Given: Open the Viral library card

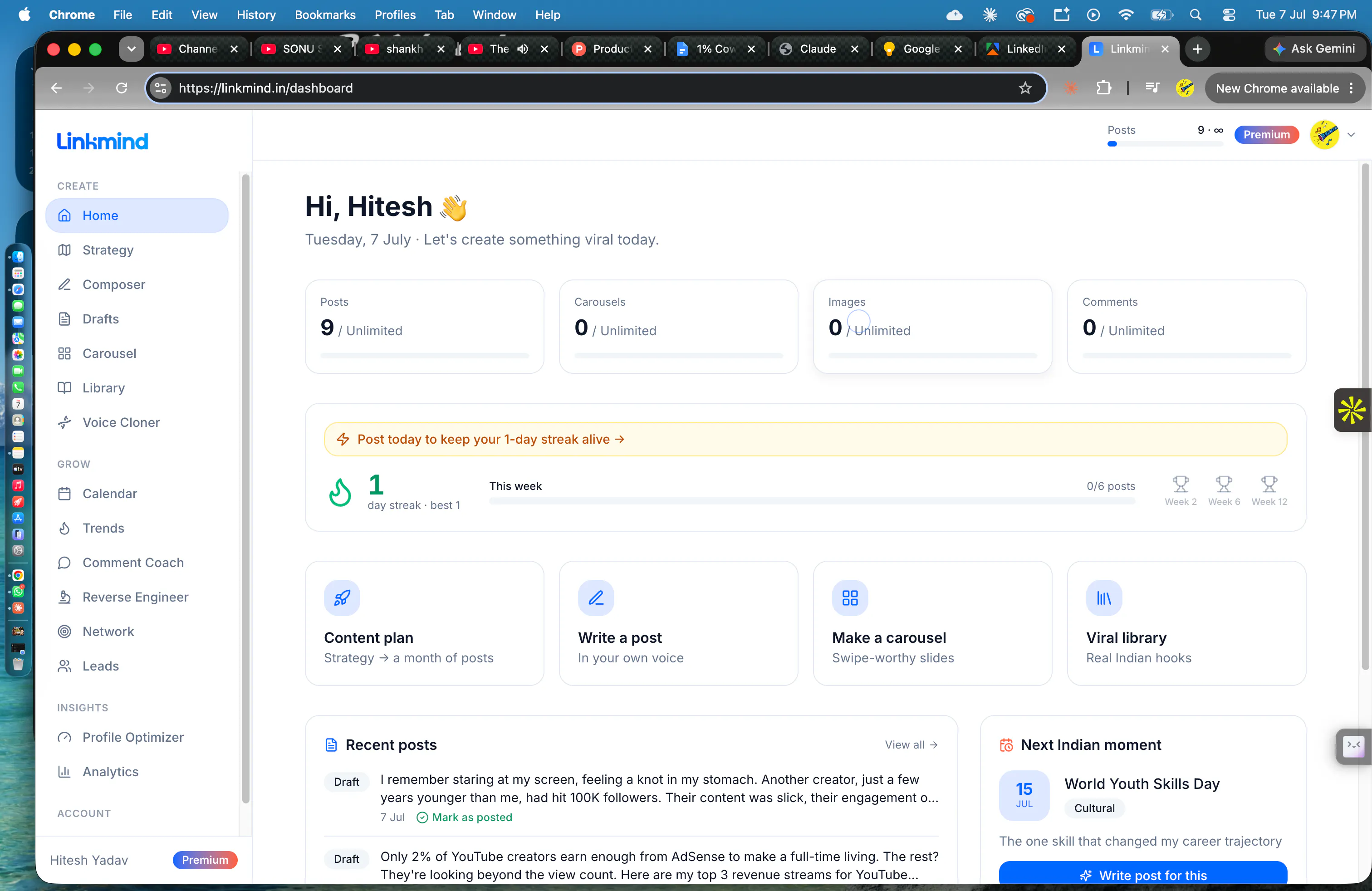Looking at the screenshot, I should point(1186,624).
